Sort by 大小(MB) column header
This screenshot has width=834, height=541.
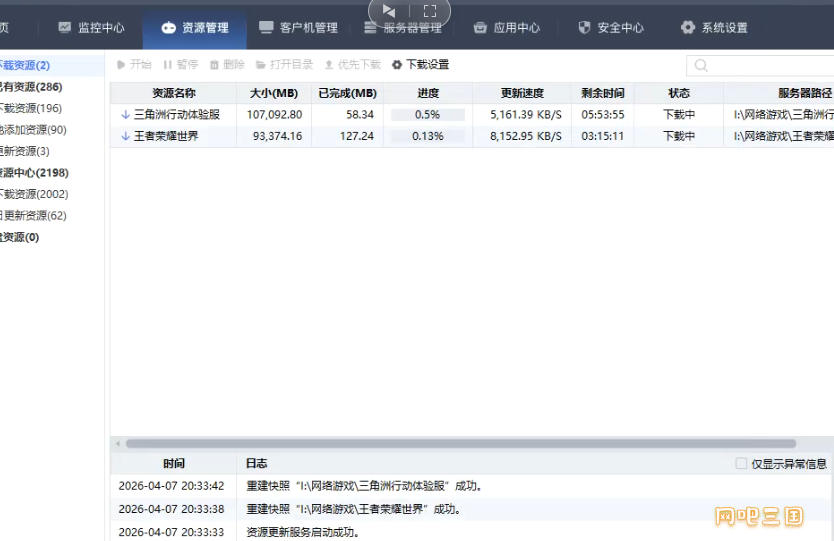(x=274, y=93)
